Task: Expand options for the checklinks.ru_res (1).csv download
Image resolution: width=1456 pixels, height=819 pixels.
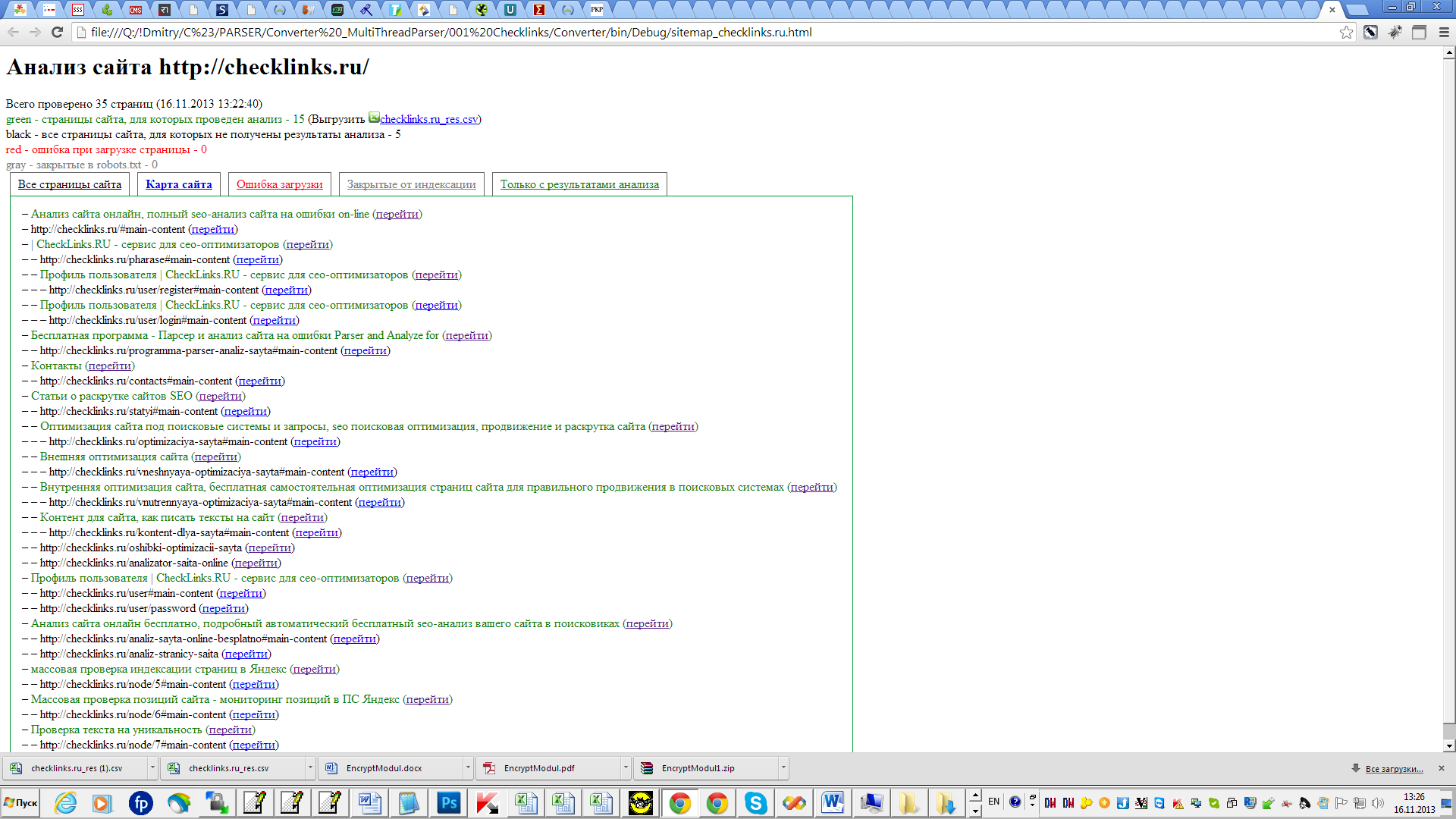Action: point(152,767)
